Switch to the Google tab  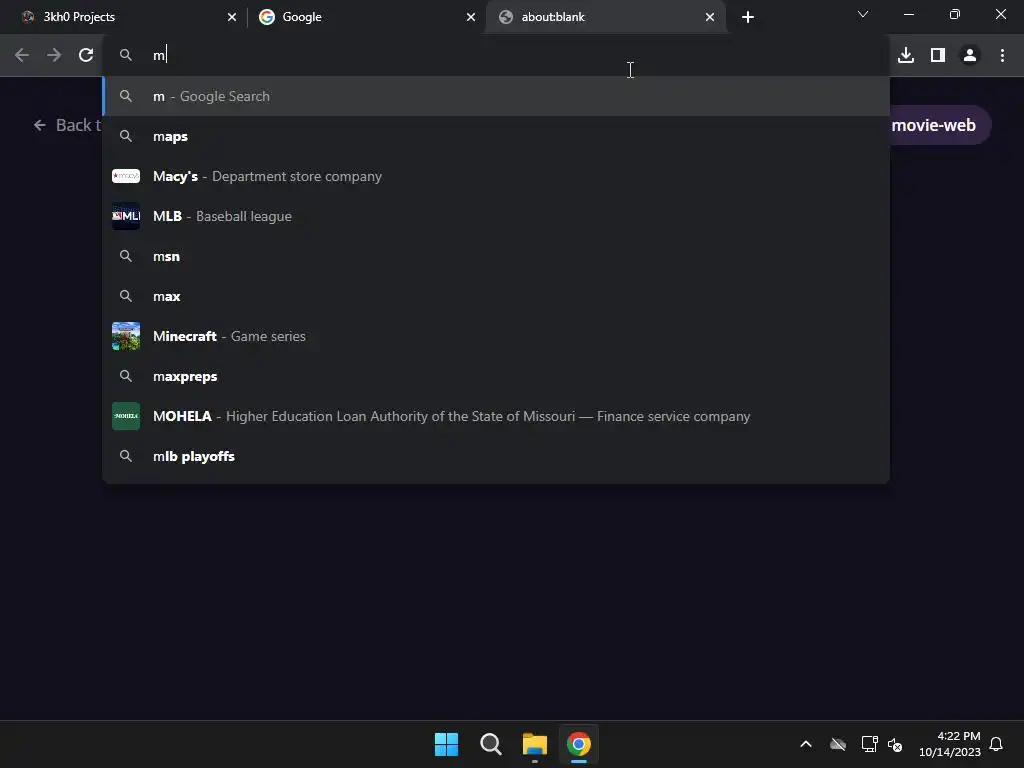coord(366,17)
